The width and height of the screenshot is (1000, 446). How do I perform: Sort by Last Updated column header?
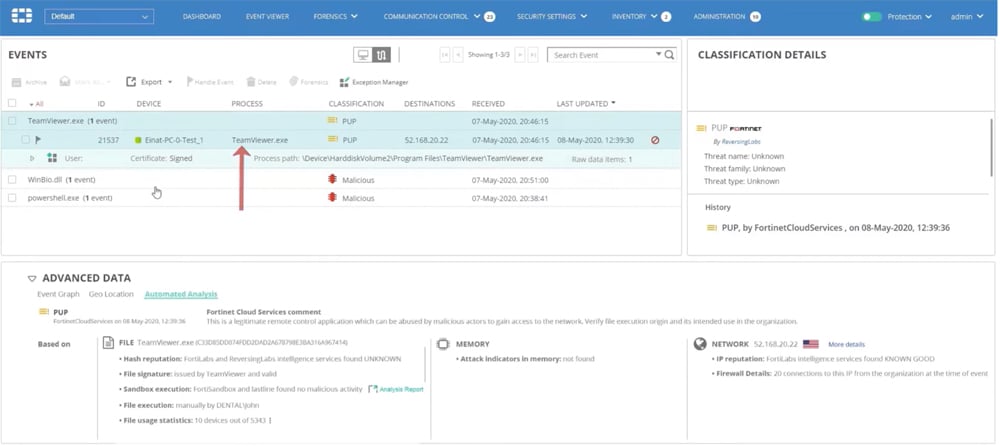coord(585,103)
